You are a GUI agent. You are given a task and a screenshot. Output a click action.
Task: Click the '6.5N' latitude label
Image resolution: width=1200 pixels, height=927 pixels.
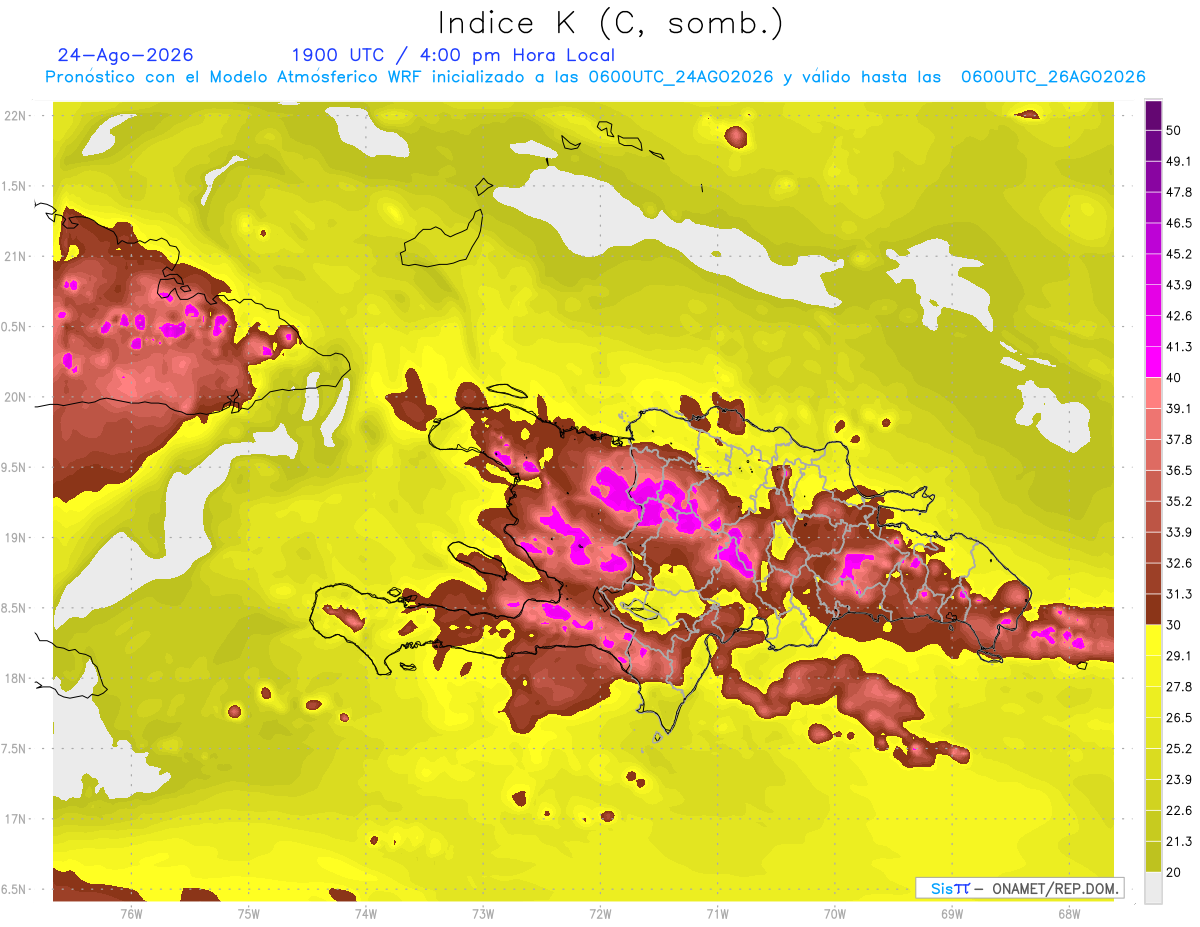pos(15,889)
